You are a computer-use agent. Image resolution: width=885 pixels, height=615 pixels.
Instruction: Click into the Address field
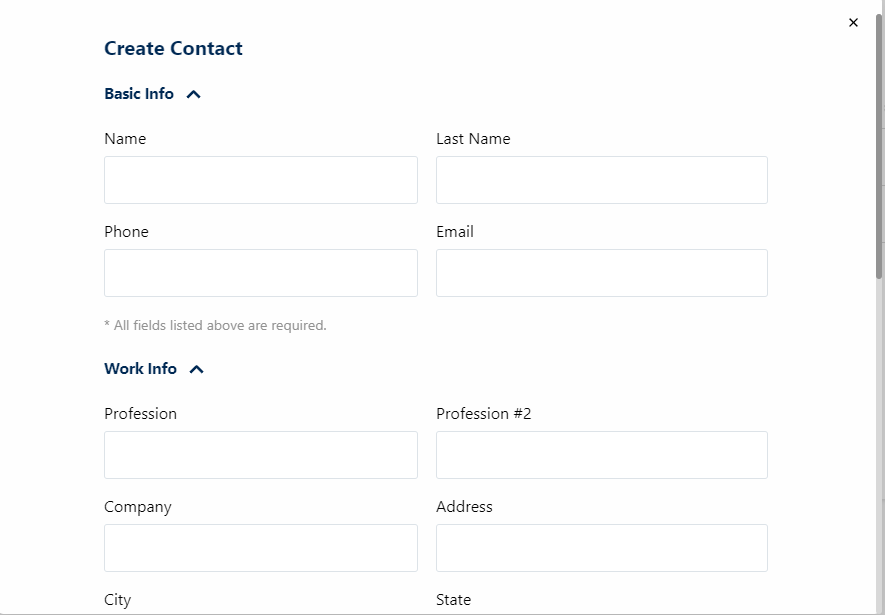point(602,548)
